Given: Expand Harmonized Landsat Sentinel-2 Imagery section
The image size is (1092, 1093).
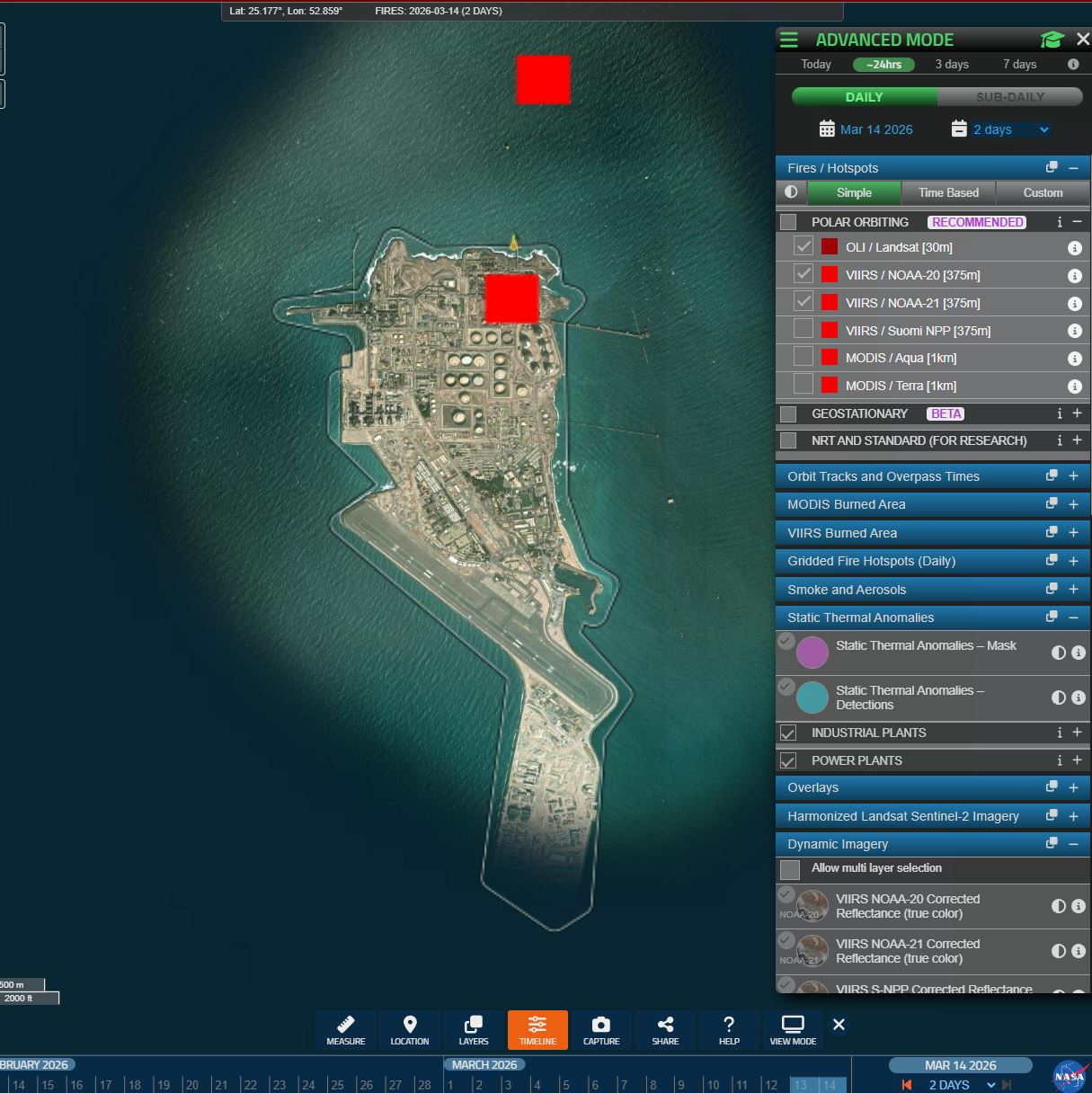Looking at the screenshot, I should click(1073, 815).
